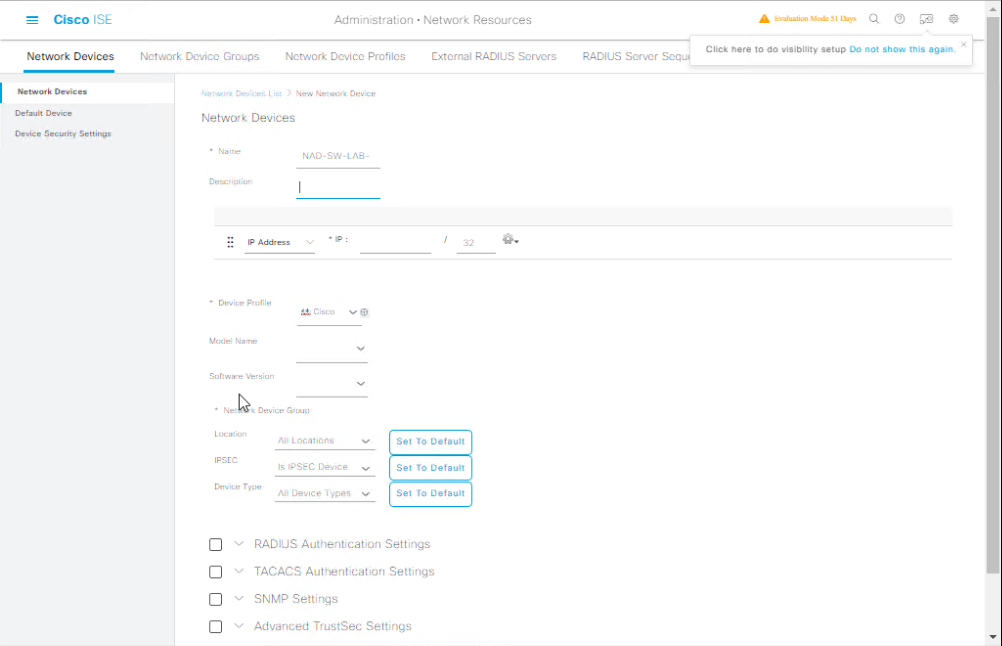Click the Network Devices List breadcrumb link
1002x646 pixels.
[241, 93]
